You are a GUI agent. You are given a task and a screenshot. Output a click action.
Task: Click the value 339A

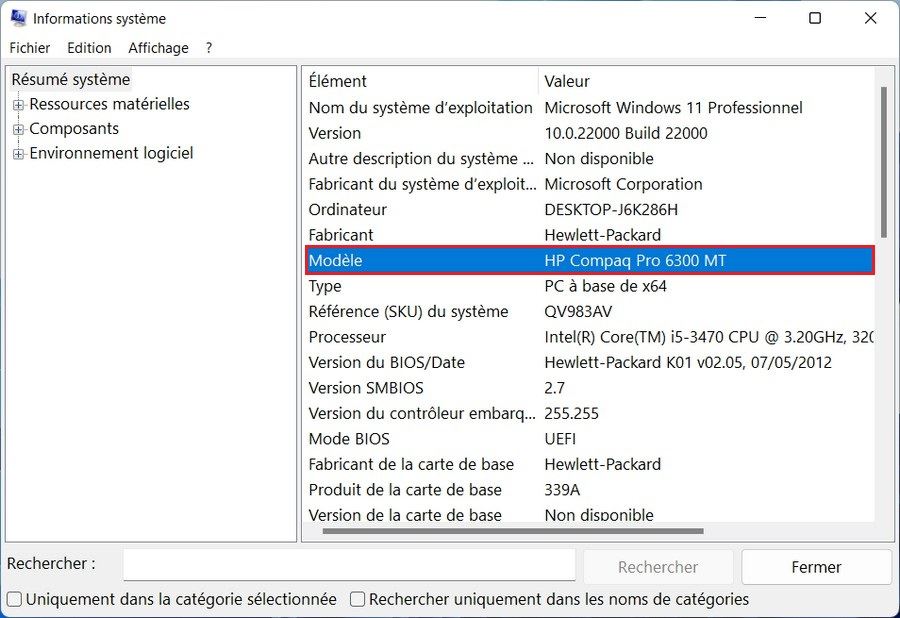coord(562,489)
